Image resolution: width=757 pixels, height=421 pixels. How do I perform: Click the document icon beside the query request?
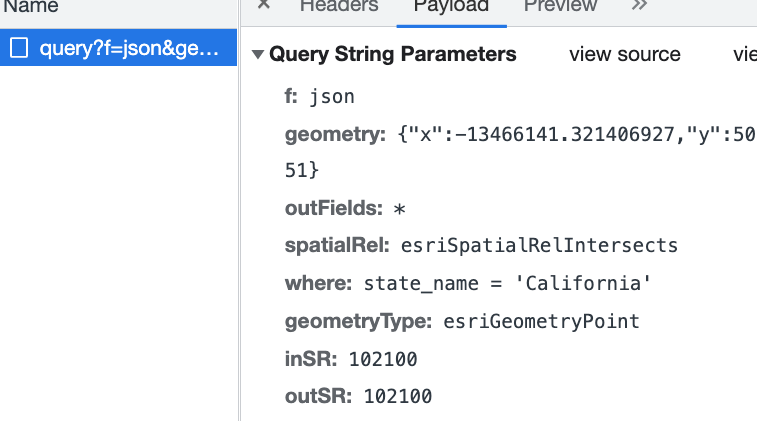19,47
